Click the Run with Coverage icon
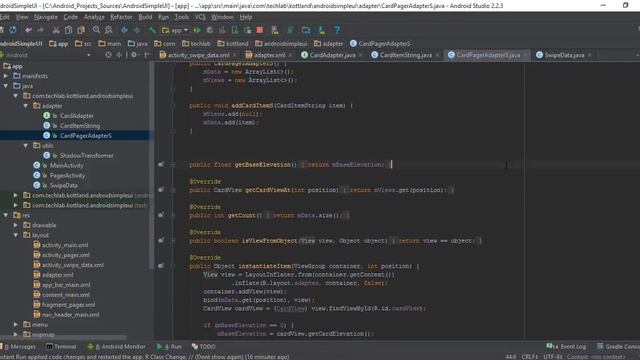Viewport: 640px width, 360px height. tap(222, 30)
